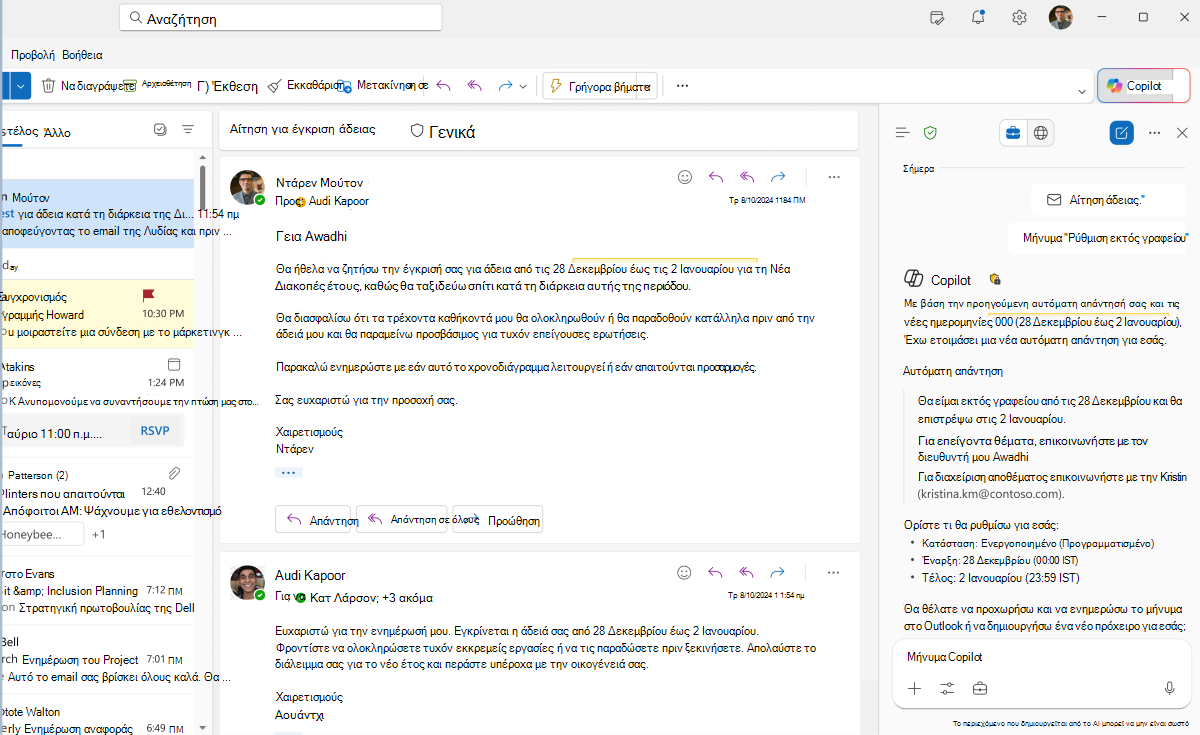The height and width of the screenshot is (735, 1200).
Task: Add a reaction with the emoji icon on Ντάρεν's message
Action: 685,177
